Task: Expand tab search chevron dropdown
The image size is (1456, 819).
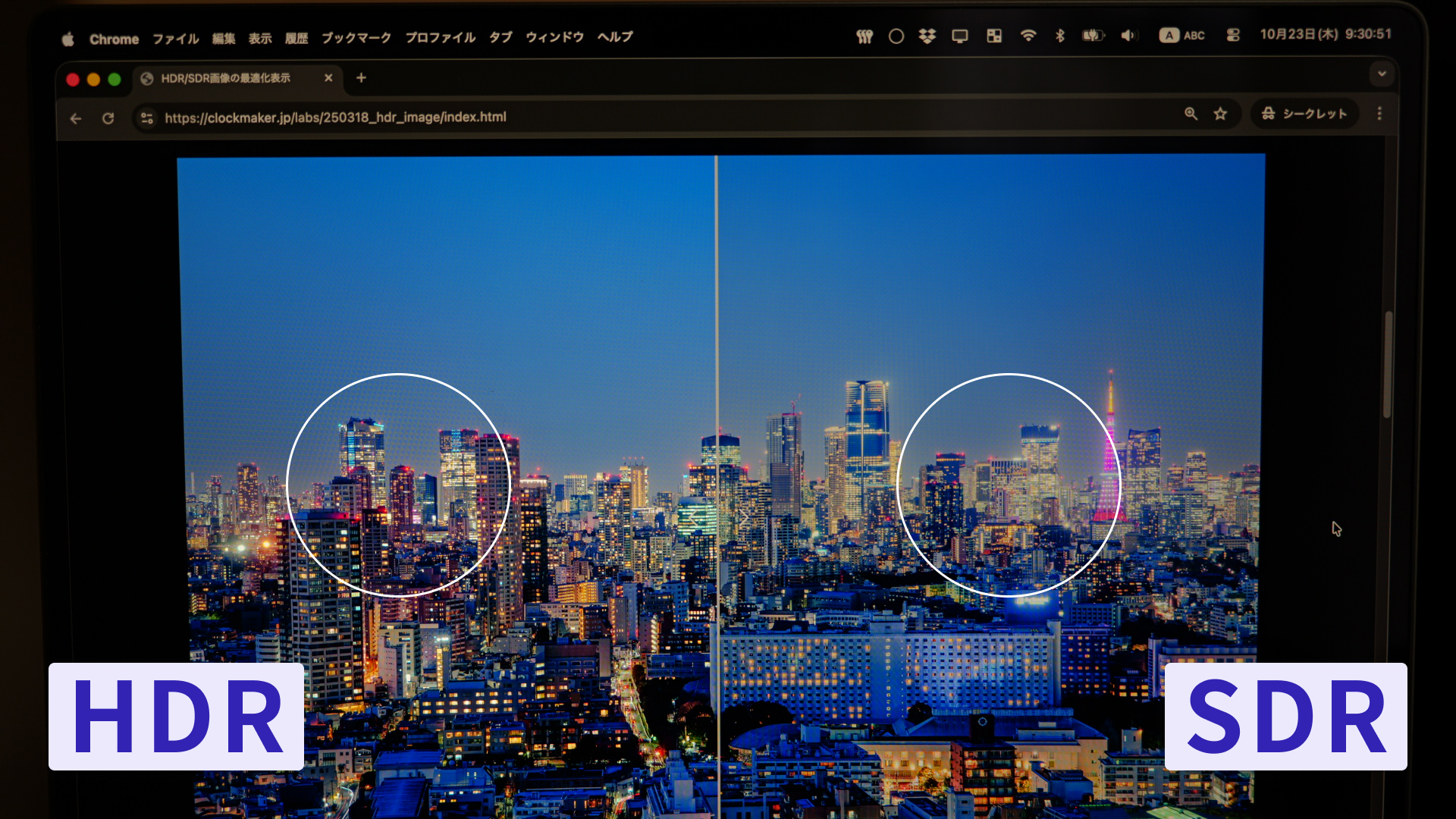Action: coord(1382,74)
